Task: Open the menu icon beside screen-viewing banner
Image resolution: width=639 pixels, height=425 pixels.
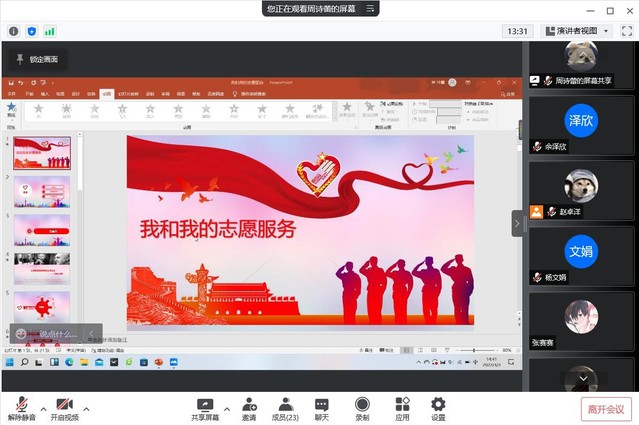Action: 370,8
